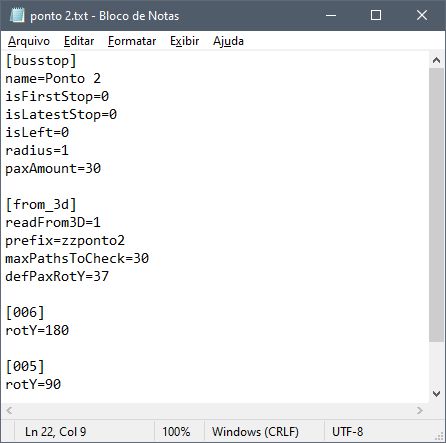Click the window resize grip corner
Screen dimensions: 446x443
pos(440,436)
